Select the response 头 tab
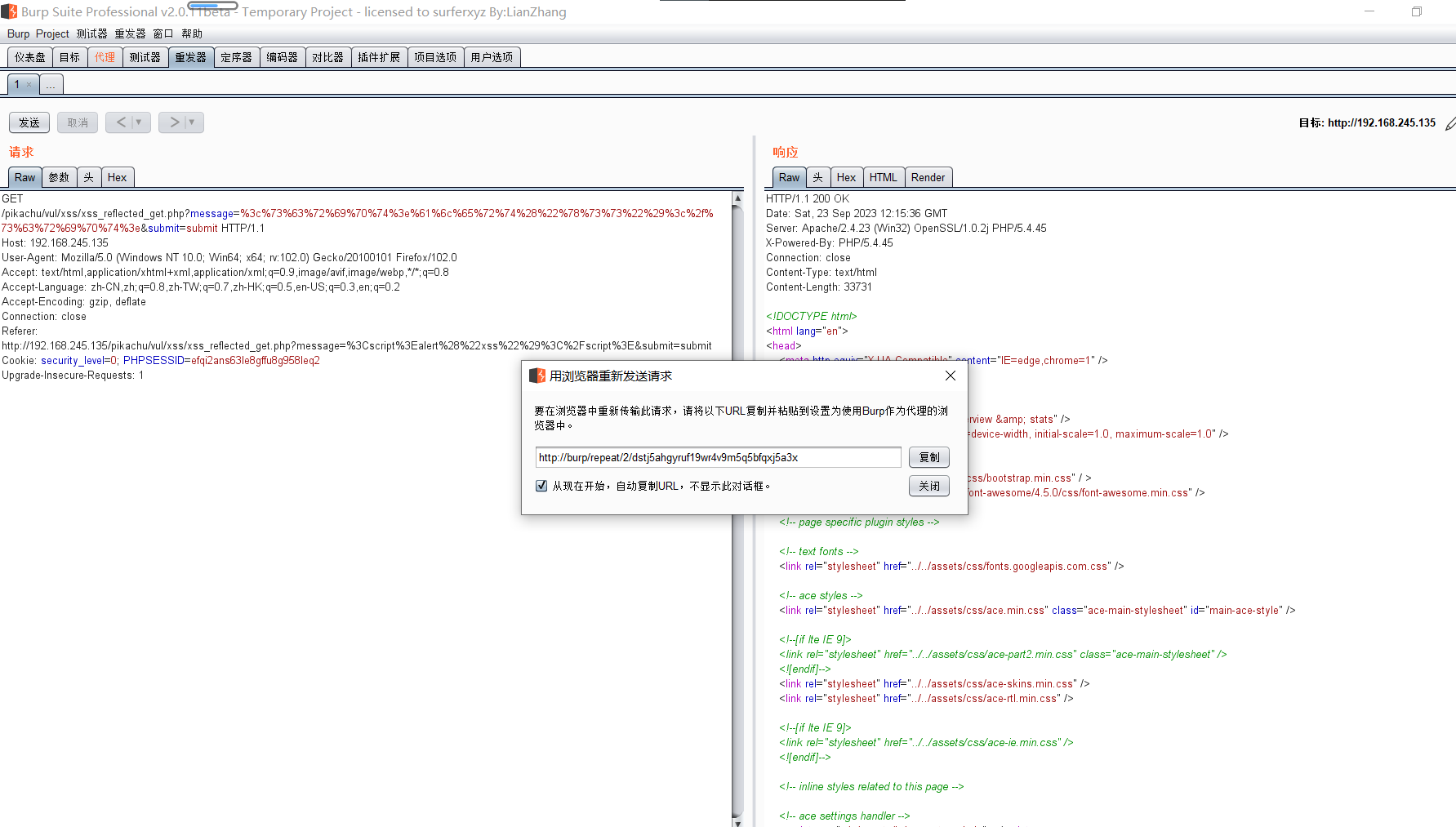1456x827 pixels. 818,177
